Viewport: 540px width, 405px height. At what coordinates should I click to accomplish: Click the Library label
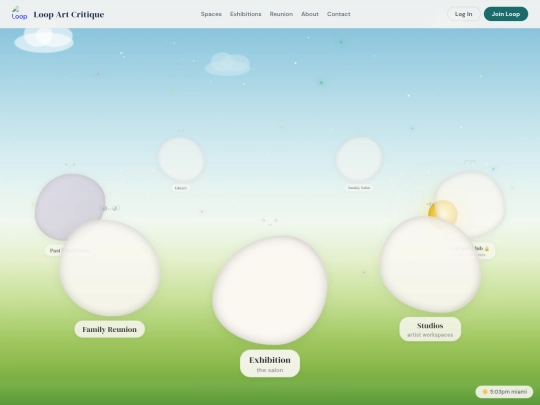pyautogui.click(x=181, y=188)
